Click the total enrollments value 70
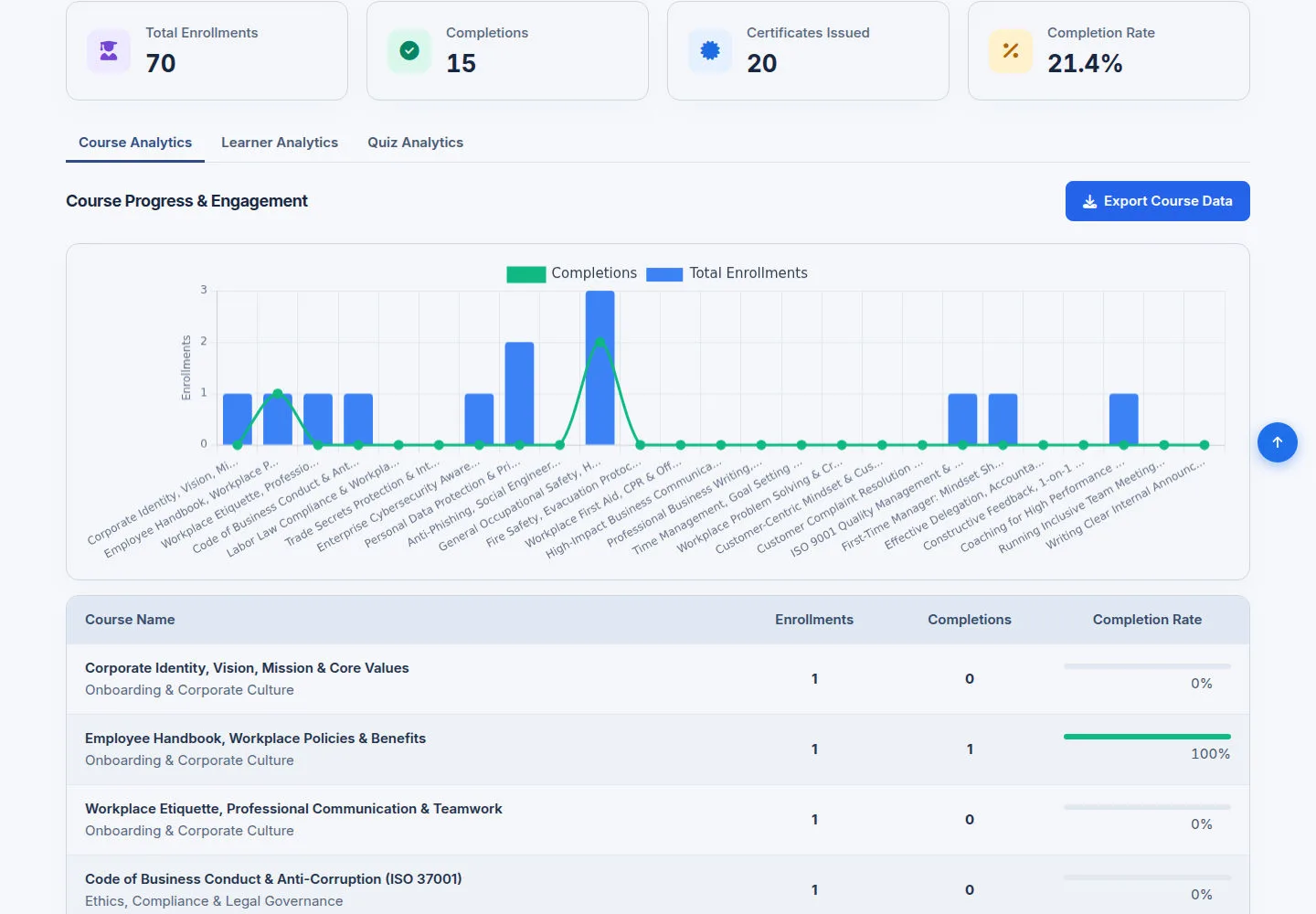The image size is (1316, 914). (161, 63)
